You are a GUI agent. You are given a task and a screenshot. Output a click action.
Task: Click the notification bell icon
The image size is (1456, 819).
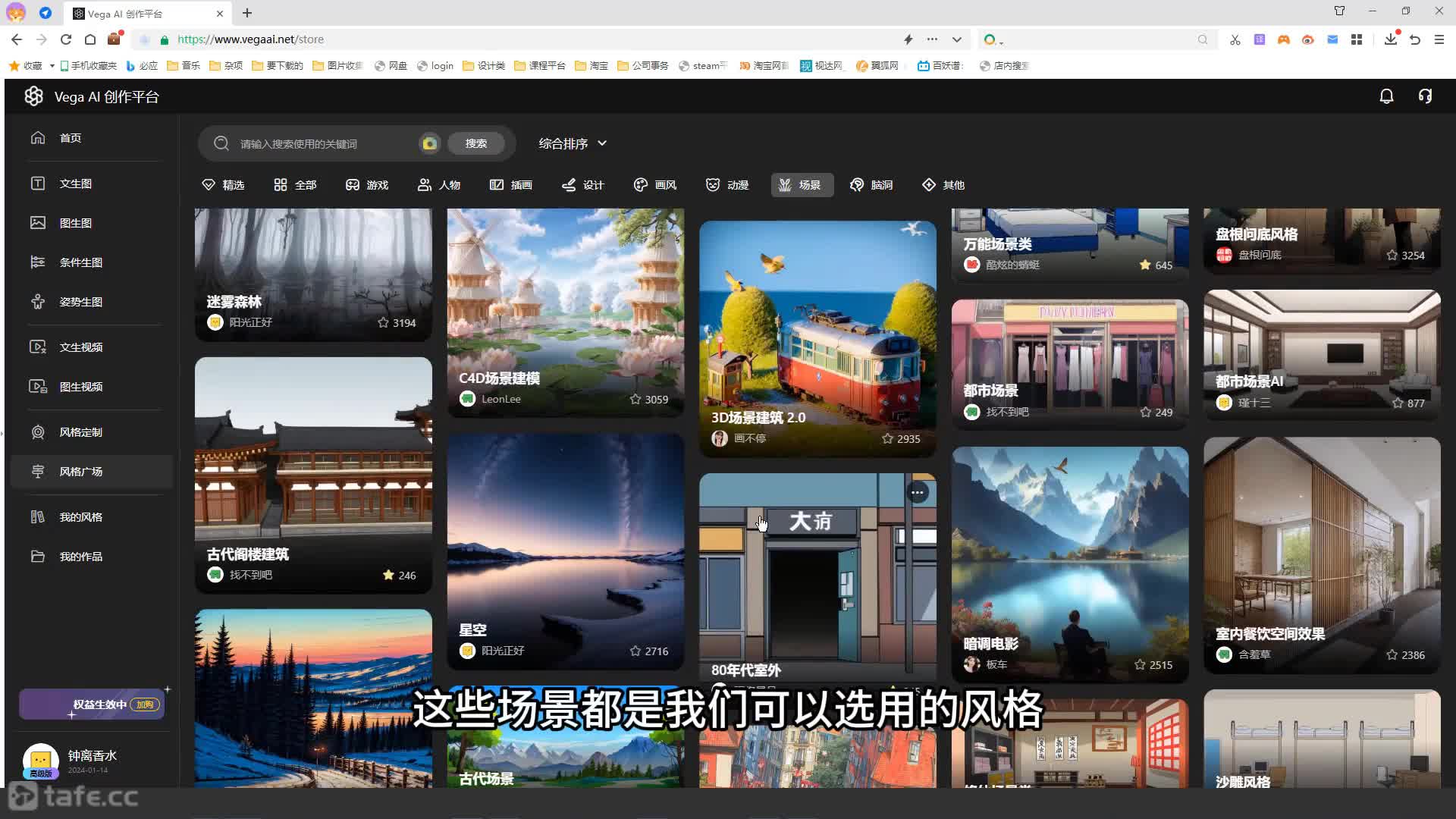pos(1386,96)
